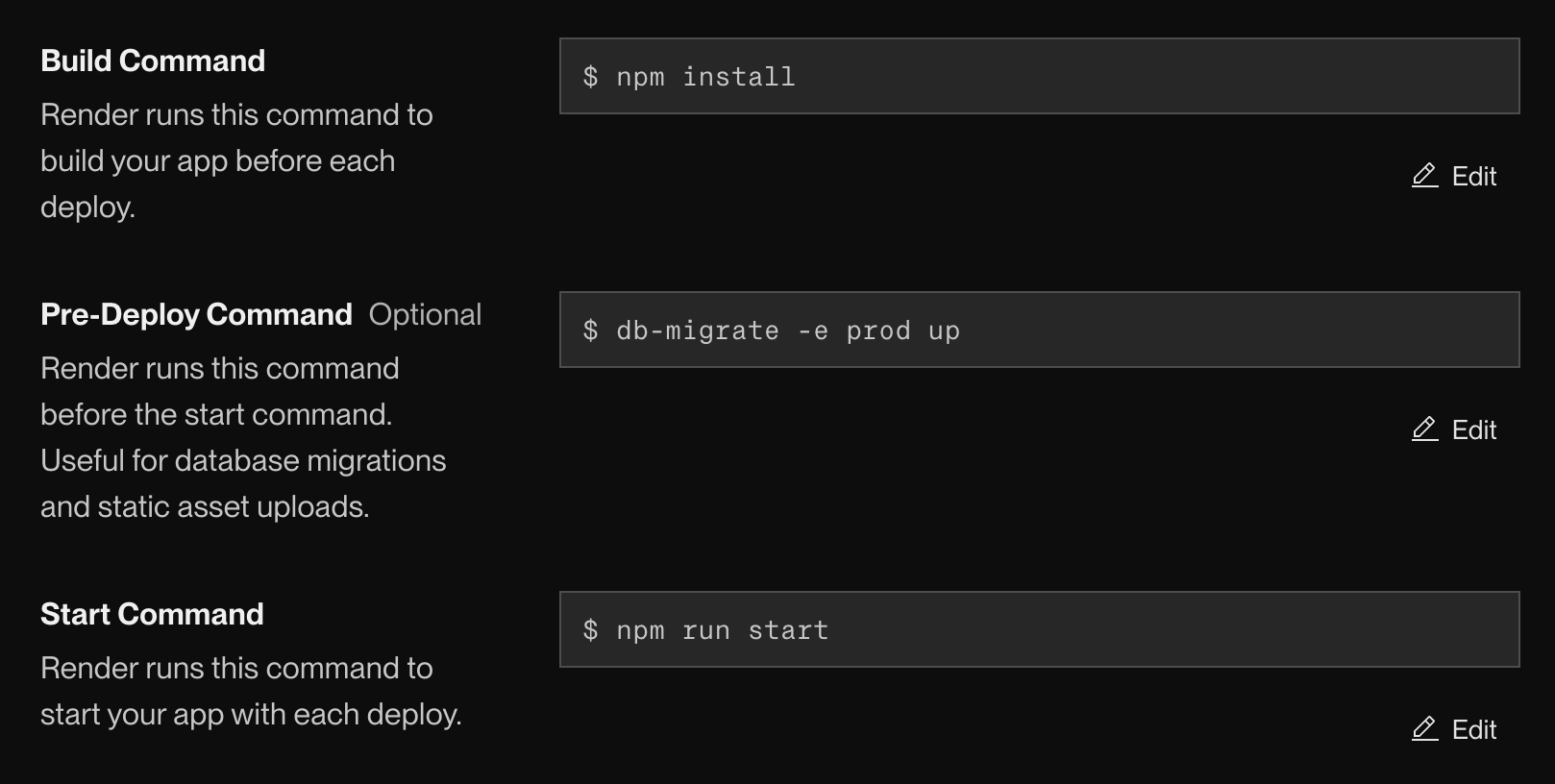Image resolution: width=1555 pixels, height=784 pixels.
Task: Select the Start Command heading
Action: pos(152,614)
